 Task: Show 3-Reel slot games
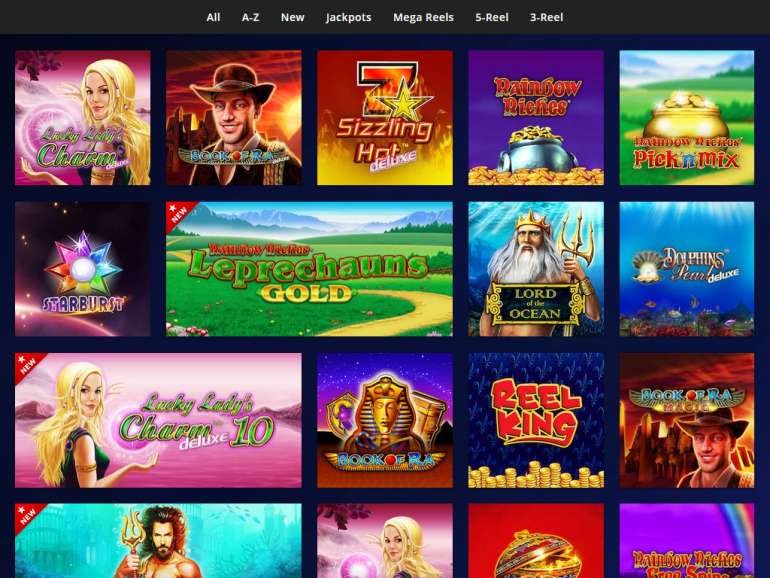547,17
